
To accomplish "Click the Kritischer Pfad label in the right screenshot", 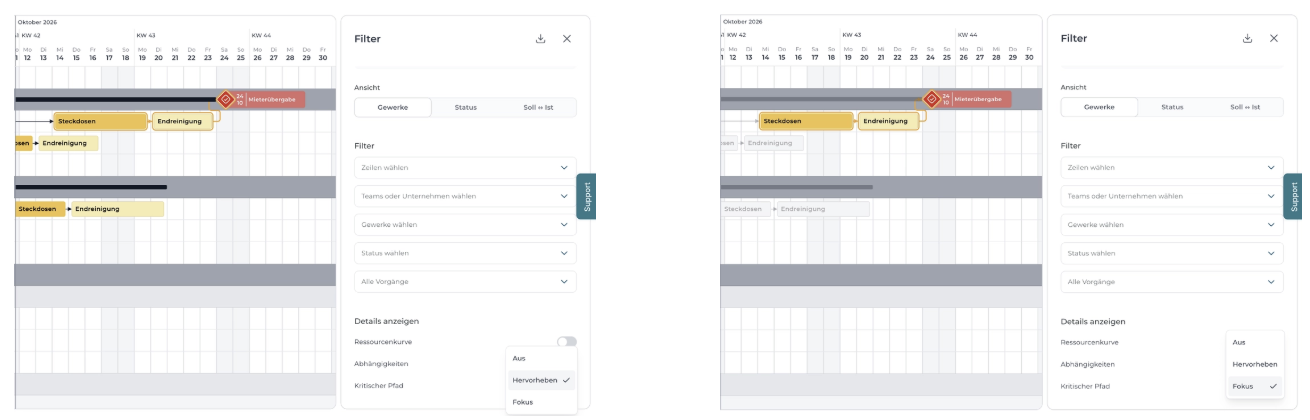I will coord(1087,386).
